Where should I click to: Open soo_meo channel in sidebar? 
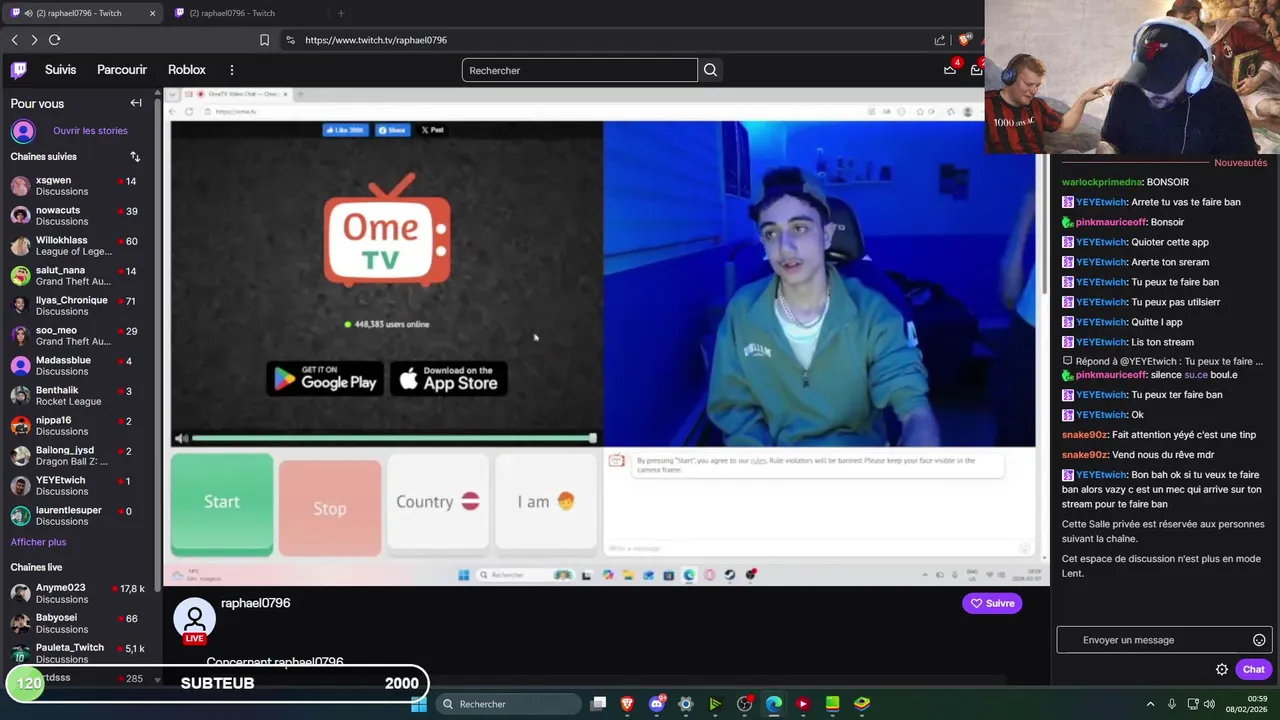click(77, 336)
